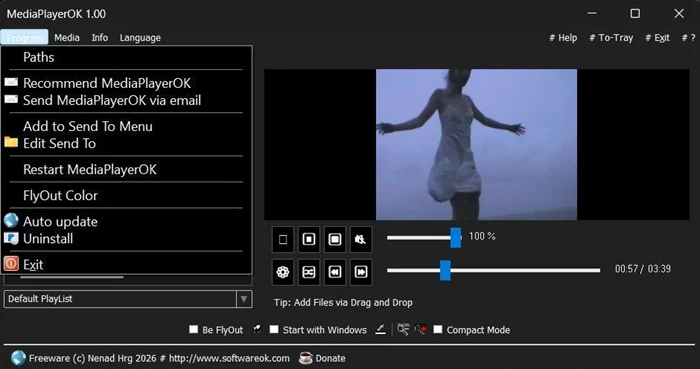Select Uninstall from the menu
The image size is (700, 369).
[126, 239]
